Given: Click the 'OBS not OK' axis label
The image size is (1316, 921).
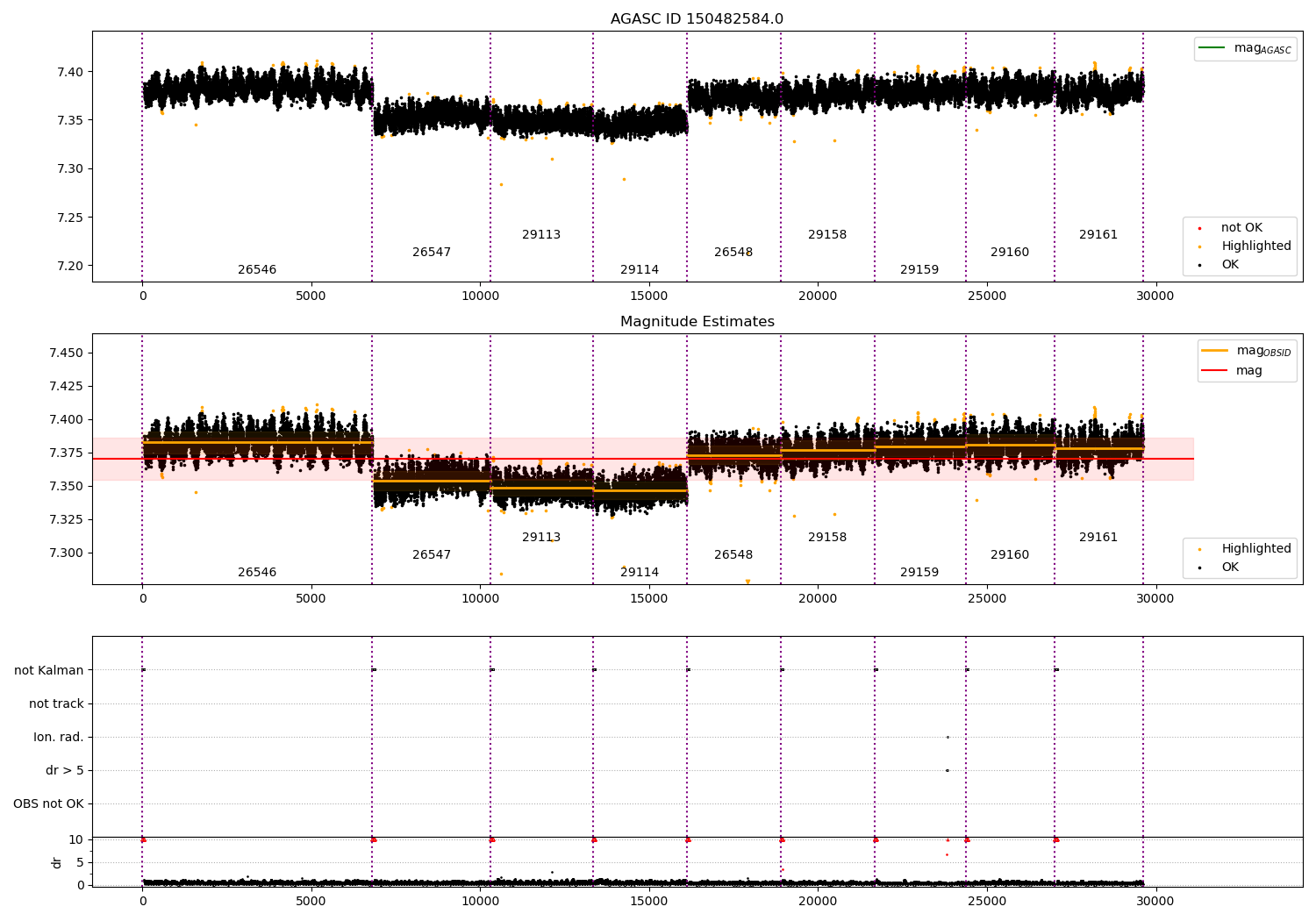Looking at the screenshot, I should tap(48, 804).
